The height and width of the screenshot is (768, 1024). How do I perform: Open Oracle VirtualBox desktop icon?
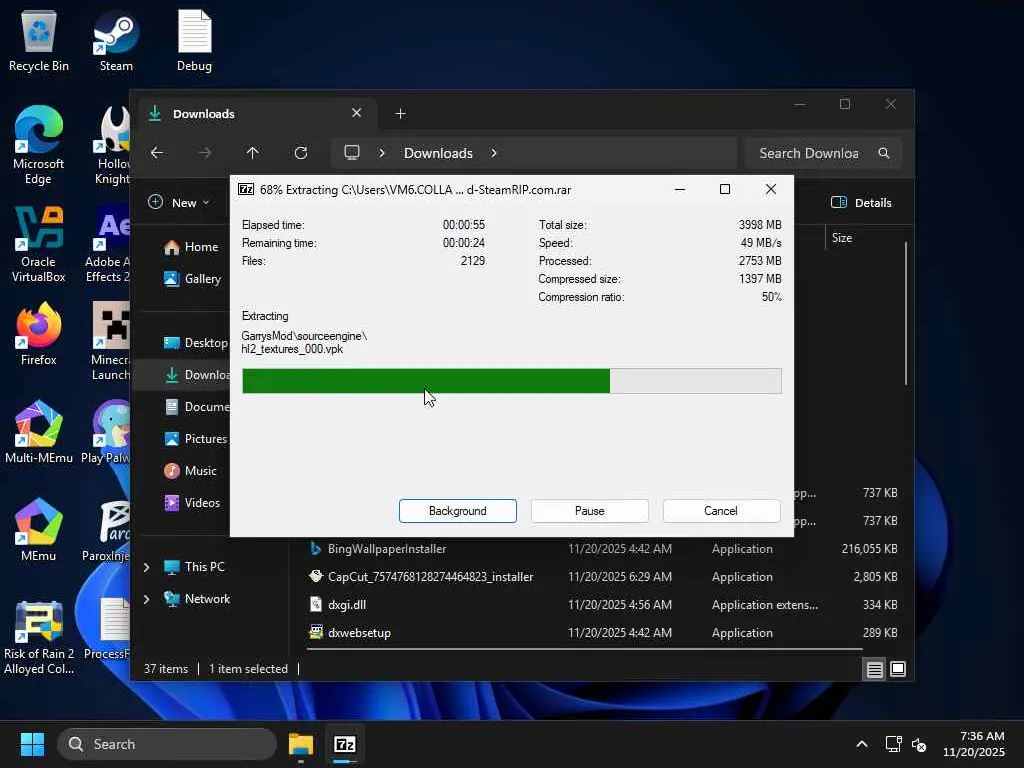click(38, 243)
